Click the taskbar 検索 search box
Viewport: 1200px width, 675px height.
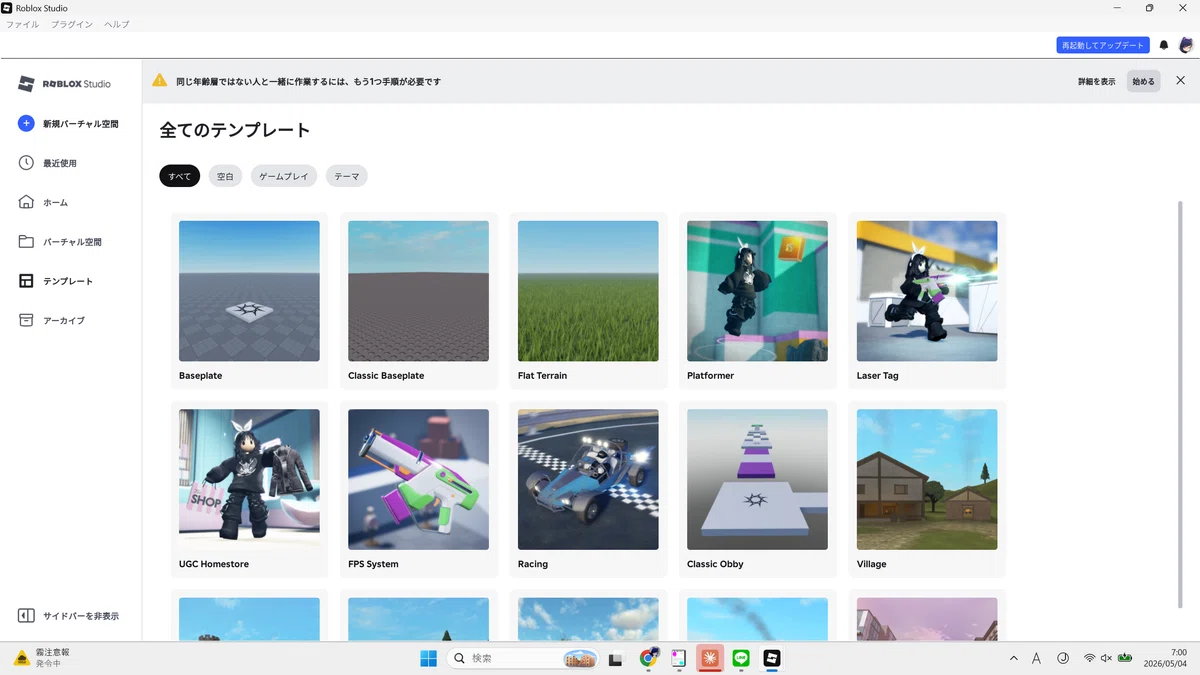coord(521,658)
